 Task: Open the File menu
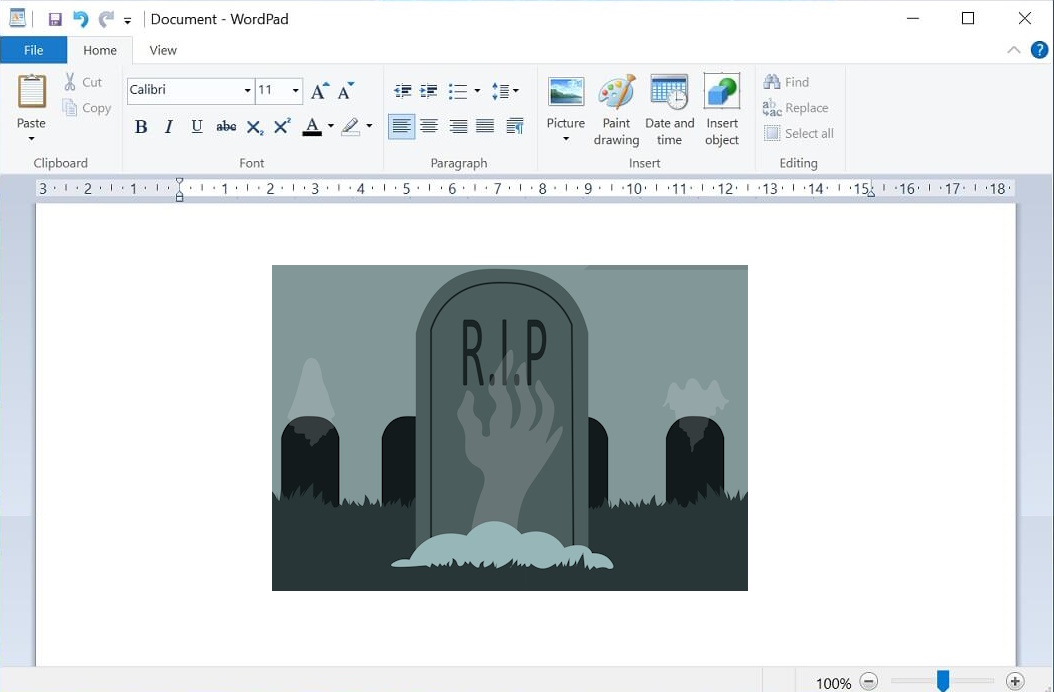point(33,50)
